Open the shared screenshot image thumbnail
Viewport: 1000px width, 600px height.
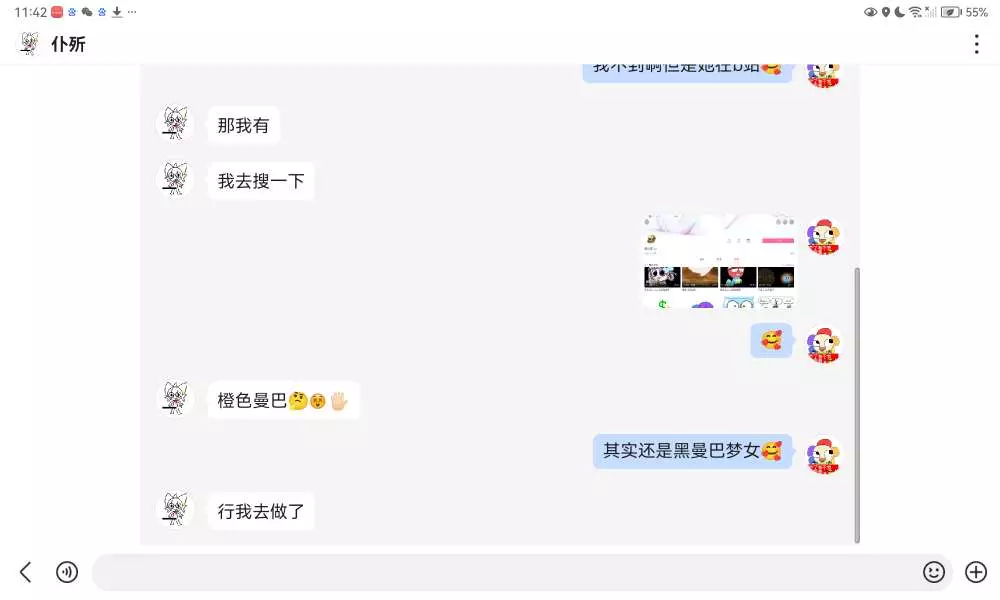(x=719, y=261)
